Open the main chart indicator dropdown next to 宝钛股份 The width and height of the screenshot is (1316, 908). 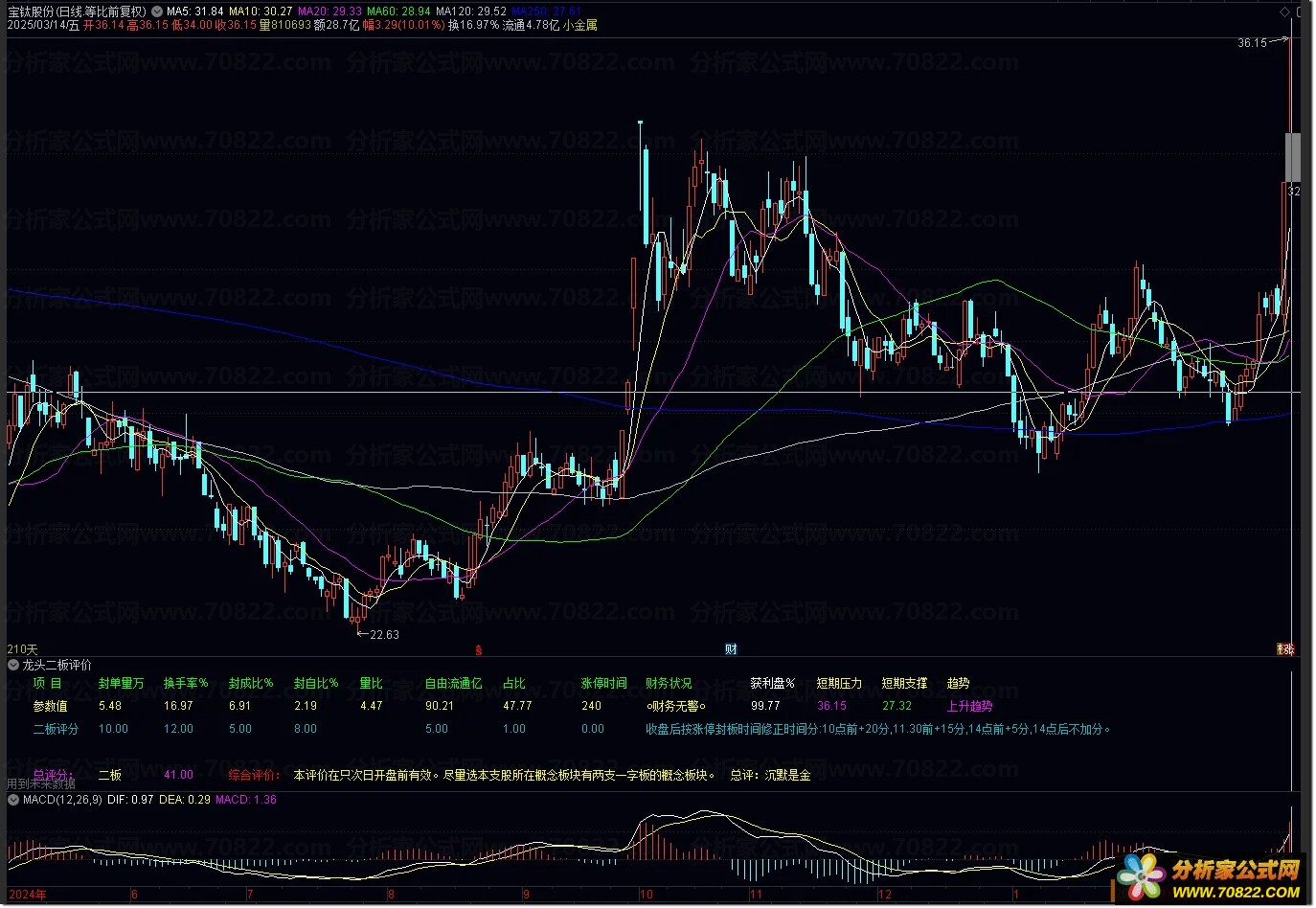click(157, 11)
